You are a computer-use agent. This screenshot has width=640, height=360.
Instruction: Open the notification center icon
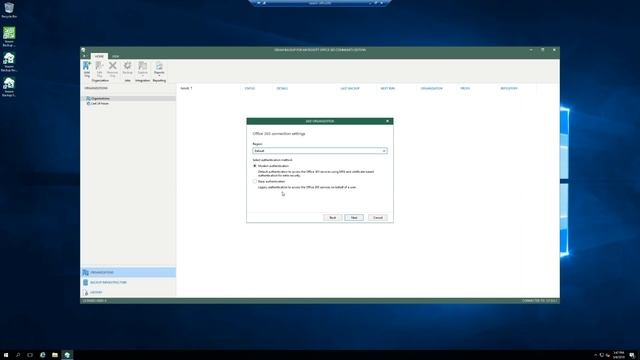632,355
